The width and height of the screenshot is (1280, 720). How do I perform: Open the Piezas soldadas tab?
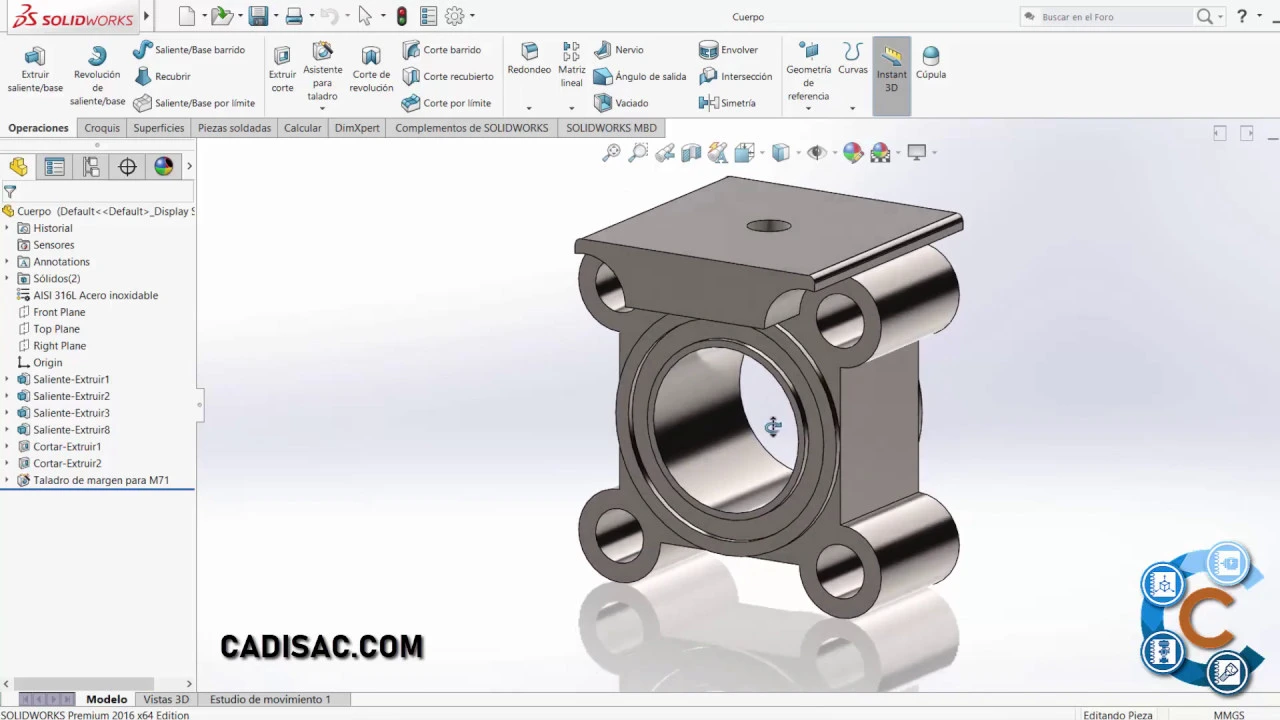pyautogui.click(x=234, y=128)
